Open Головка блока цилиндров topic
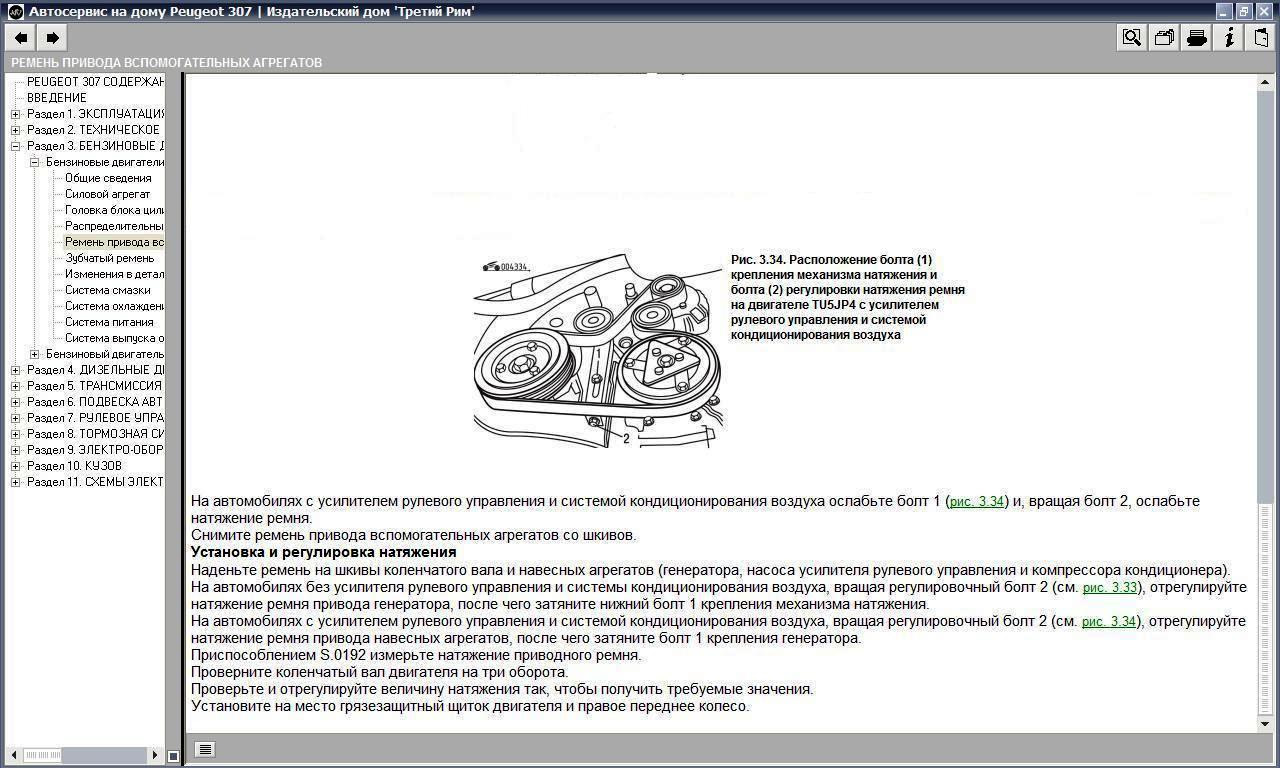This screenshot has width=1280, height=768. pos(114,210)
